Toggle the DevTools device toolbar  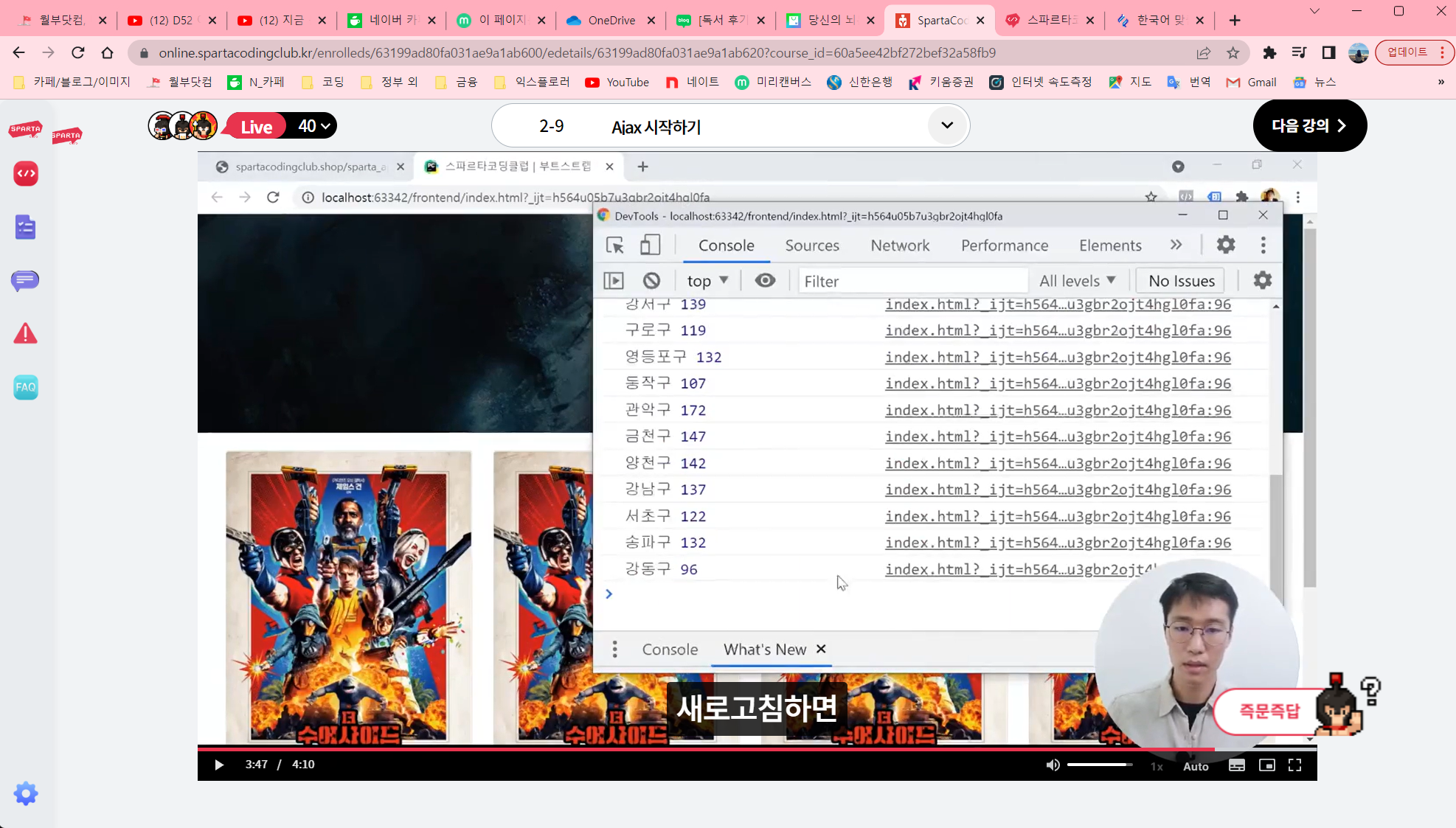coord(650,245)
